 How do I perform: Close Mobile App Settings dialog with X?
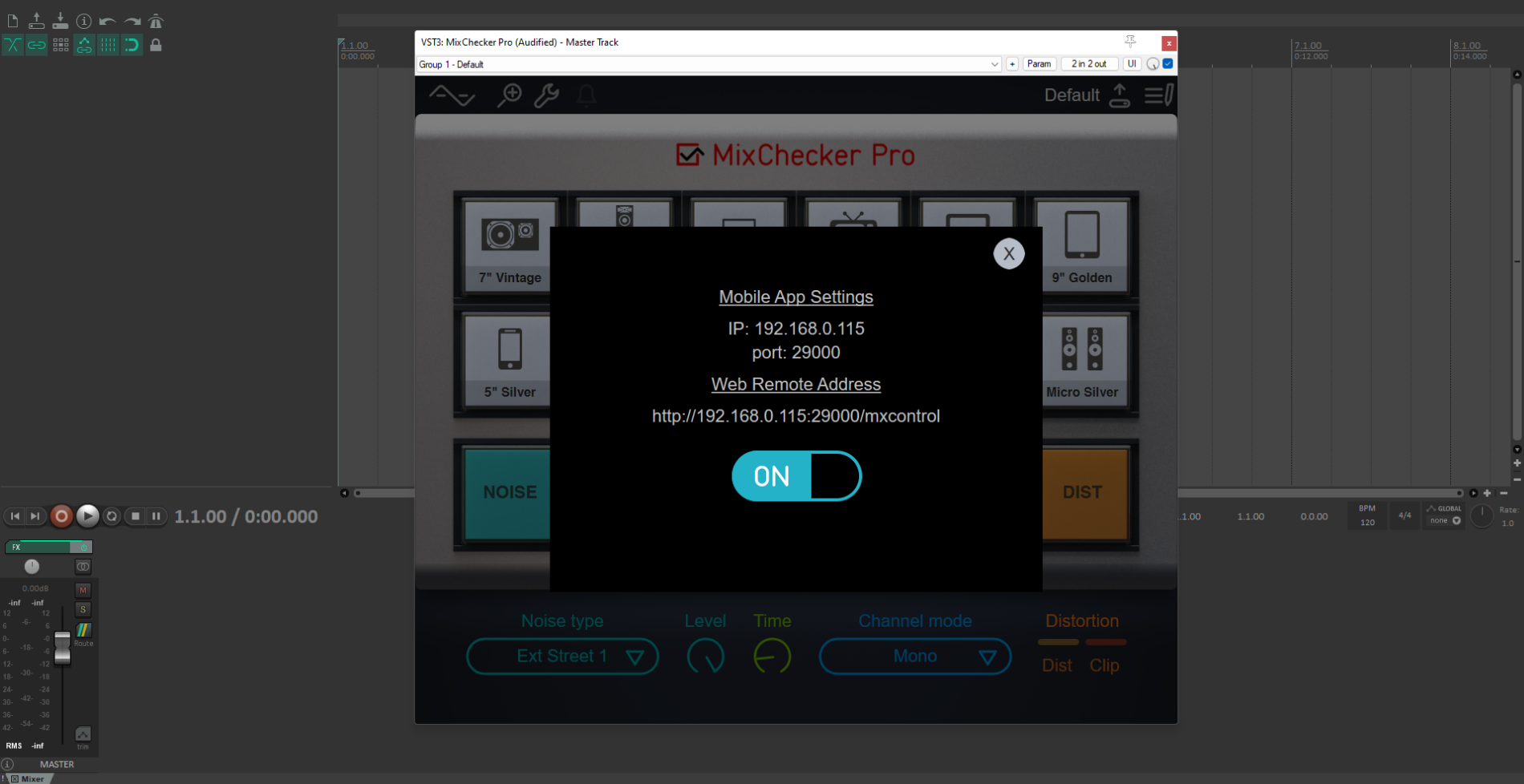click(x=1009, y=254)
